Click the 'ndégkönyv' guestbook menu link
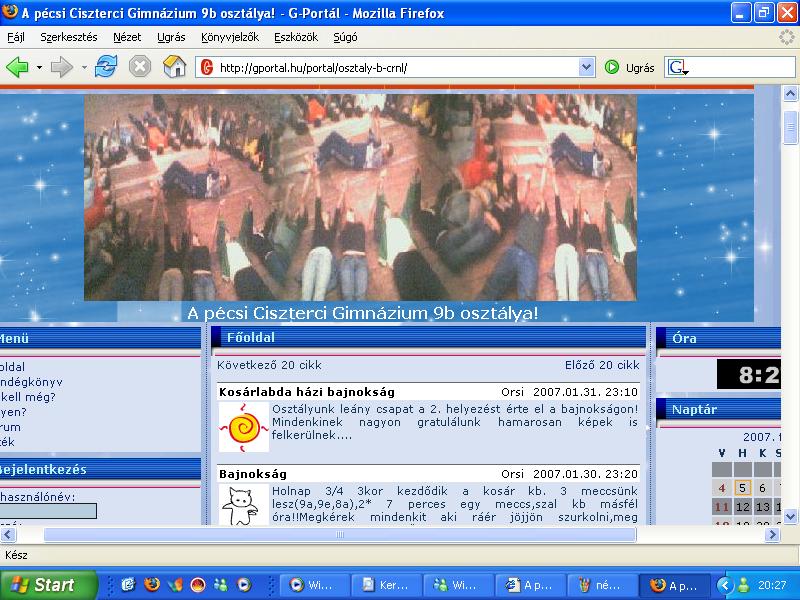Viewport: 800px width, 600px height. [x=31, y=382]
